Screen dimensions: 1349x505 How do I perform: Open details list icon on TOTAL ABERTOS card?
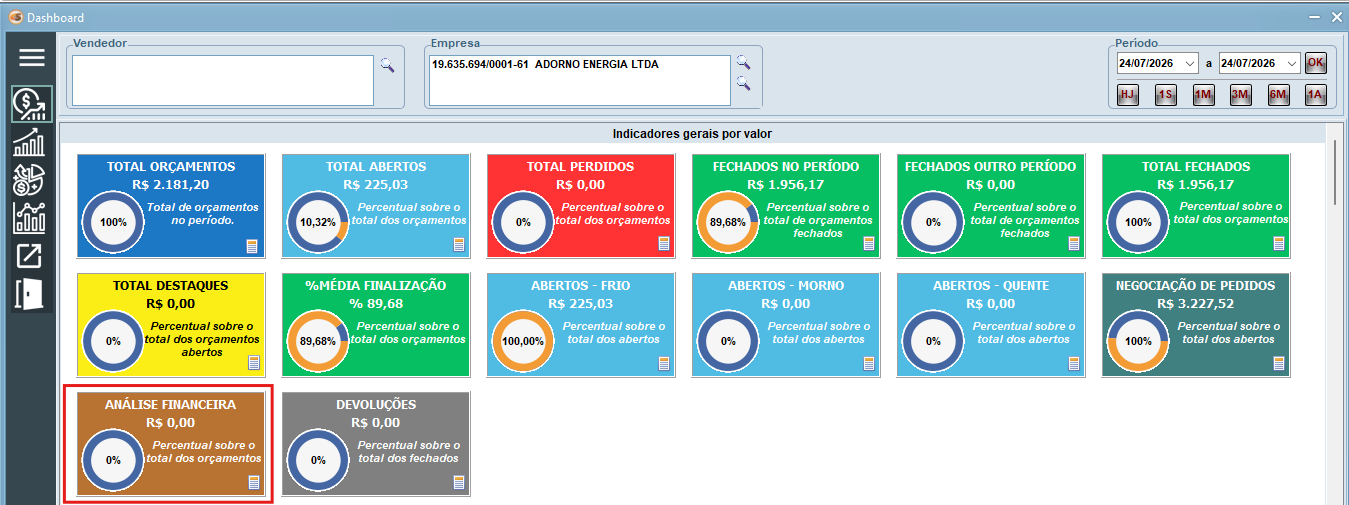459,244
